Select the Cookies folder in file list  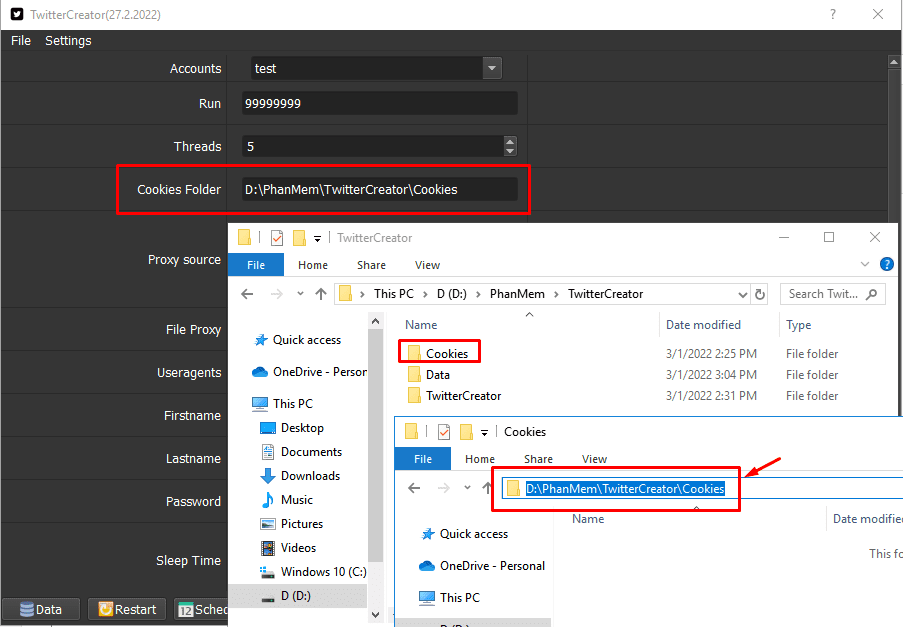point(446,354)
